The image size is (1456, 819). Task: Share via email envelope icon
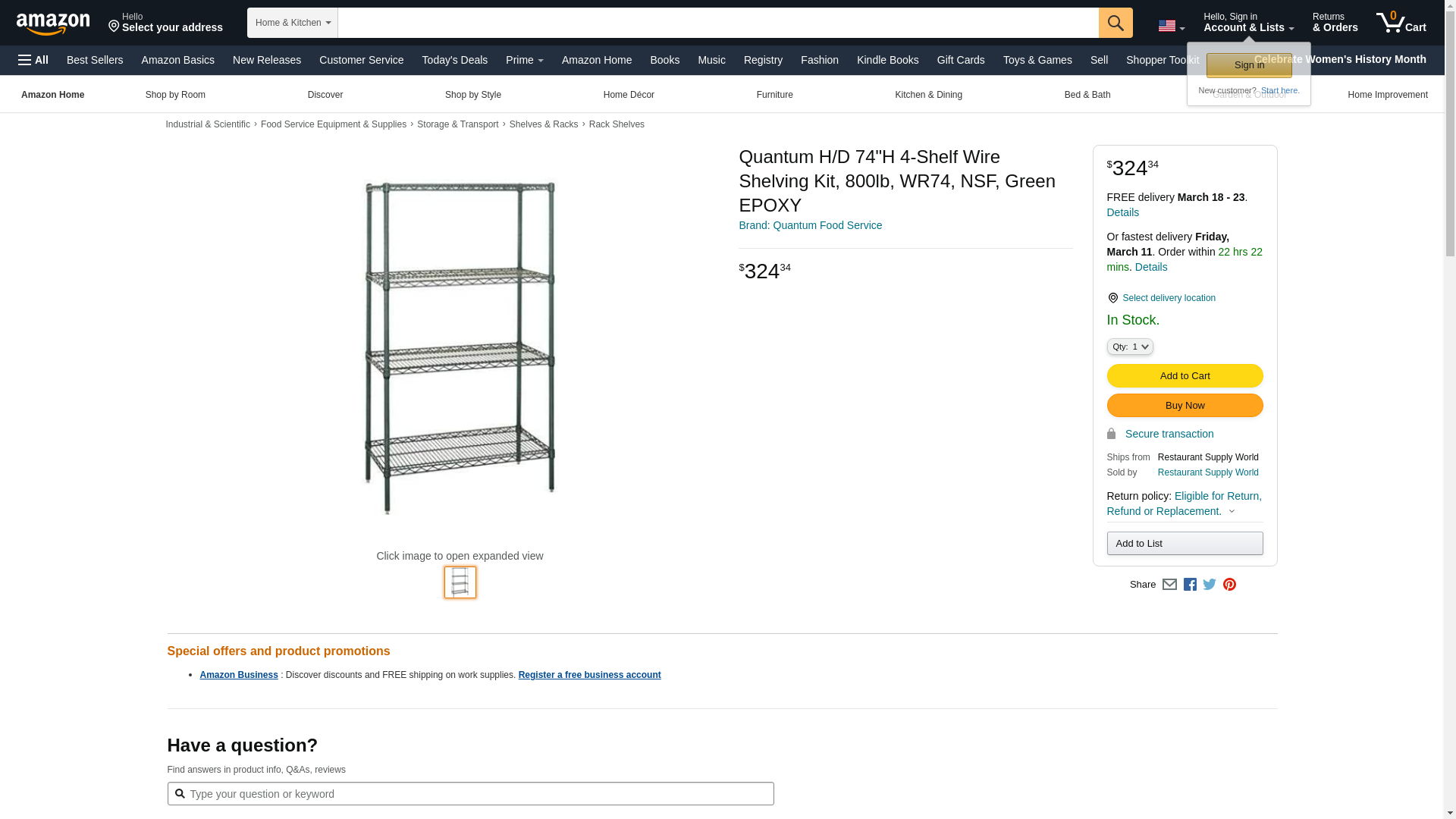pyautogui.click(x=1169, y=585)
